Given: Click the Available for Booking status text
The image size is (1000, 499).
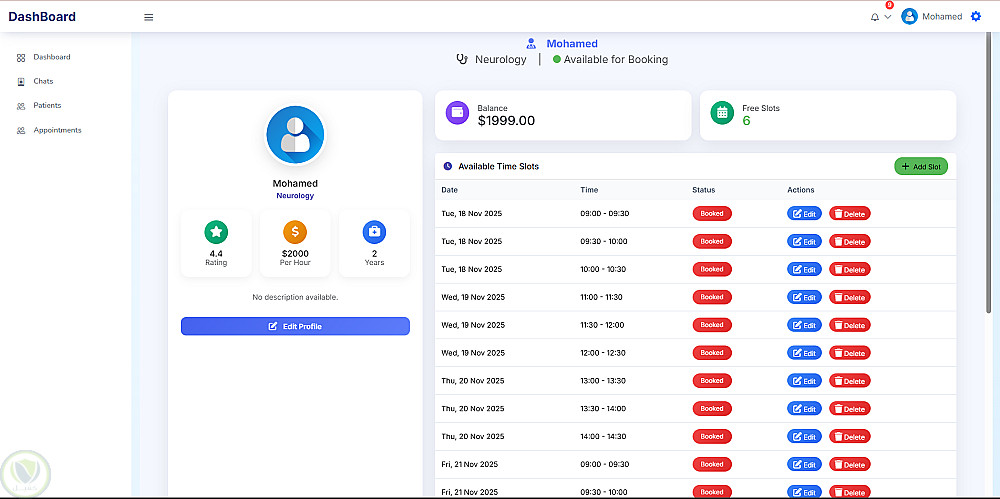Looking at the screenshot, I should [x=615, y=59].
